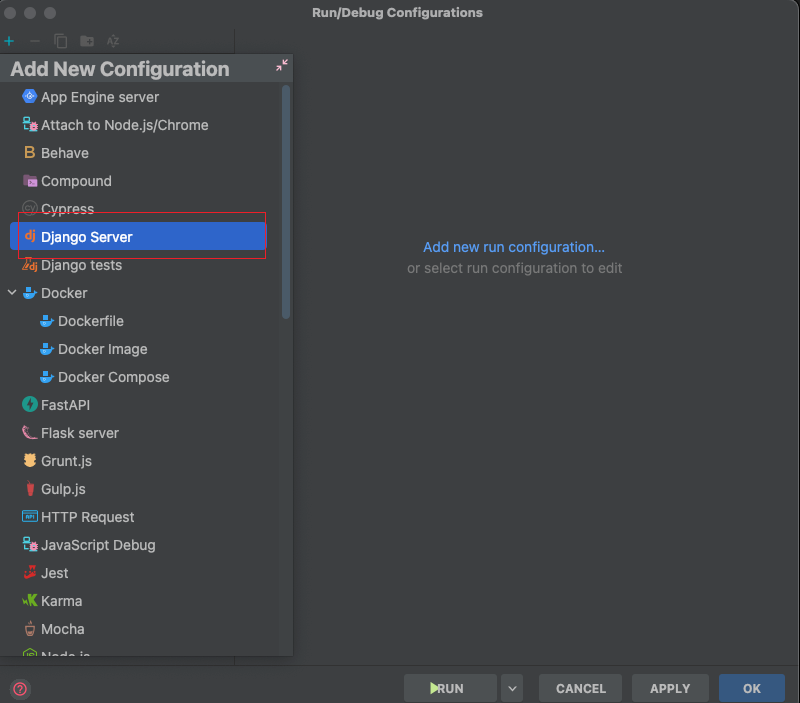Click the Docker Image whale icon
The height and width of the screenshot is (703, 800).
pyautogui.click(x=47, y=349)
